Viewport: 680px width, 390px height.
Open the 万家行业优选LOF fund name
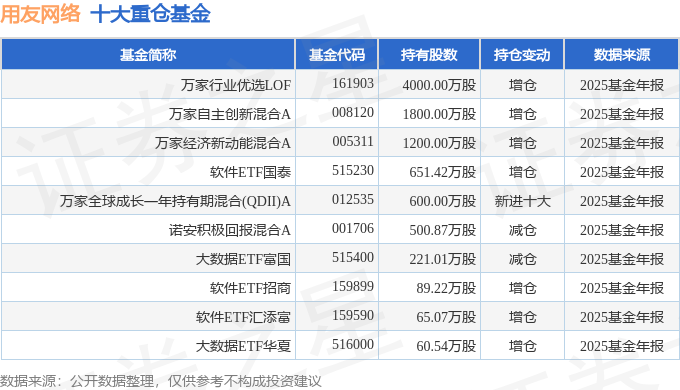pyautogui.click(x=235, y=85)
